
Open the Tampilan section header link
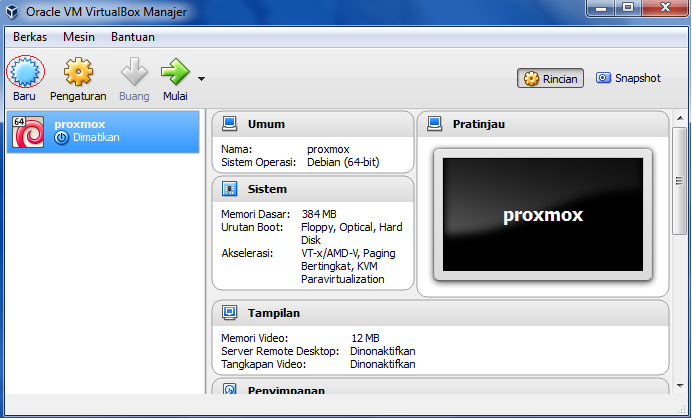(x=274, y=313)
